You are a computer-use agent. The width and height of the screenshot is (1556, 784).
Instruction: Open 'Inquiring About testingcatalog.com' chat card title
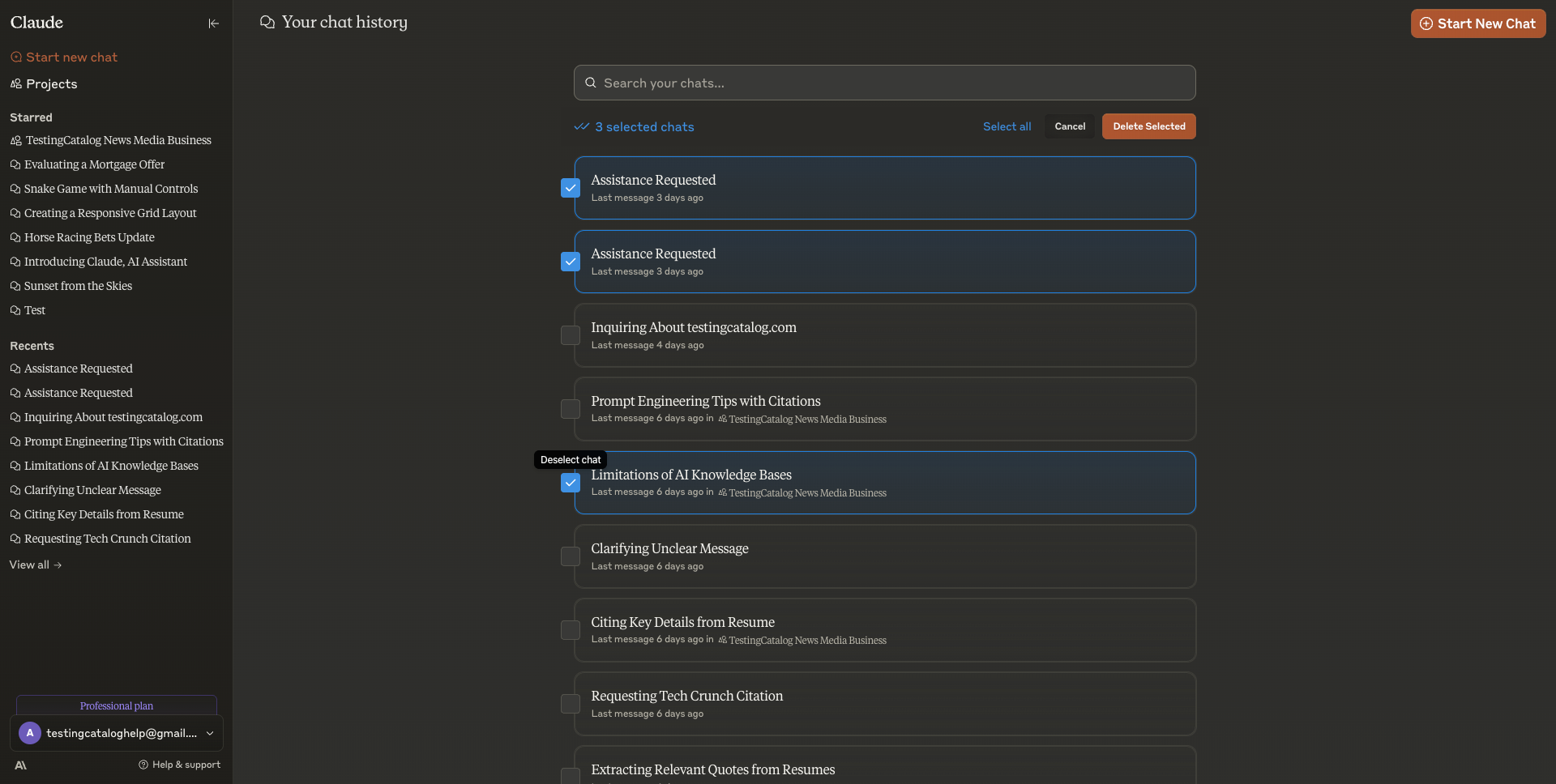694,327
